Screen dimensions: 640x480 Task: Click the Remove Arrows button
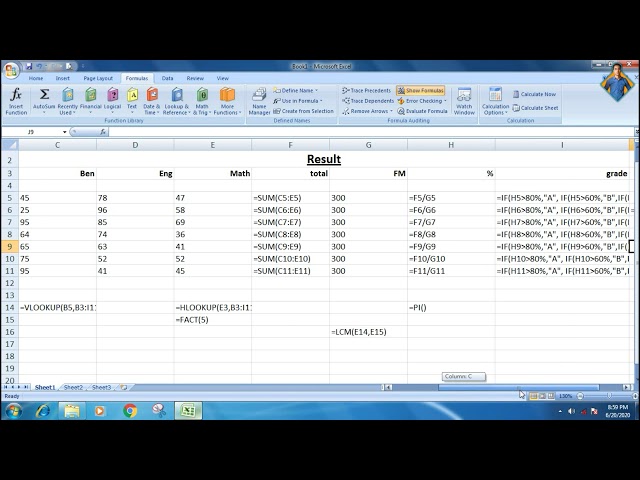[x=366, y=111]
